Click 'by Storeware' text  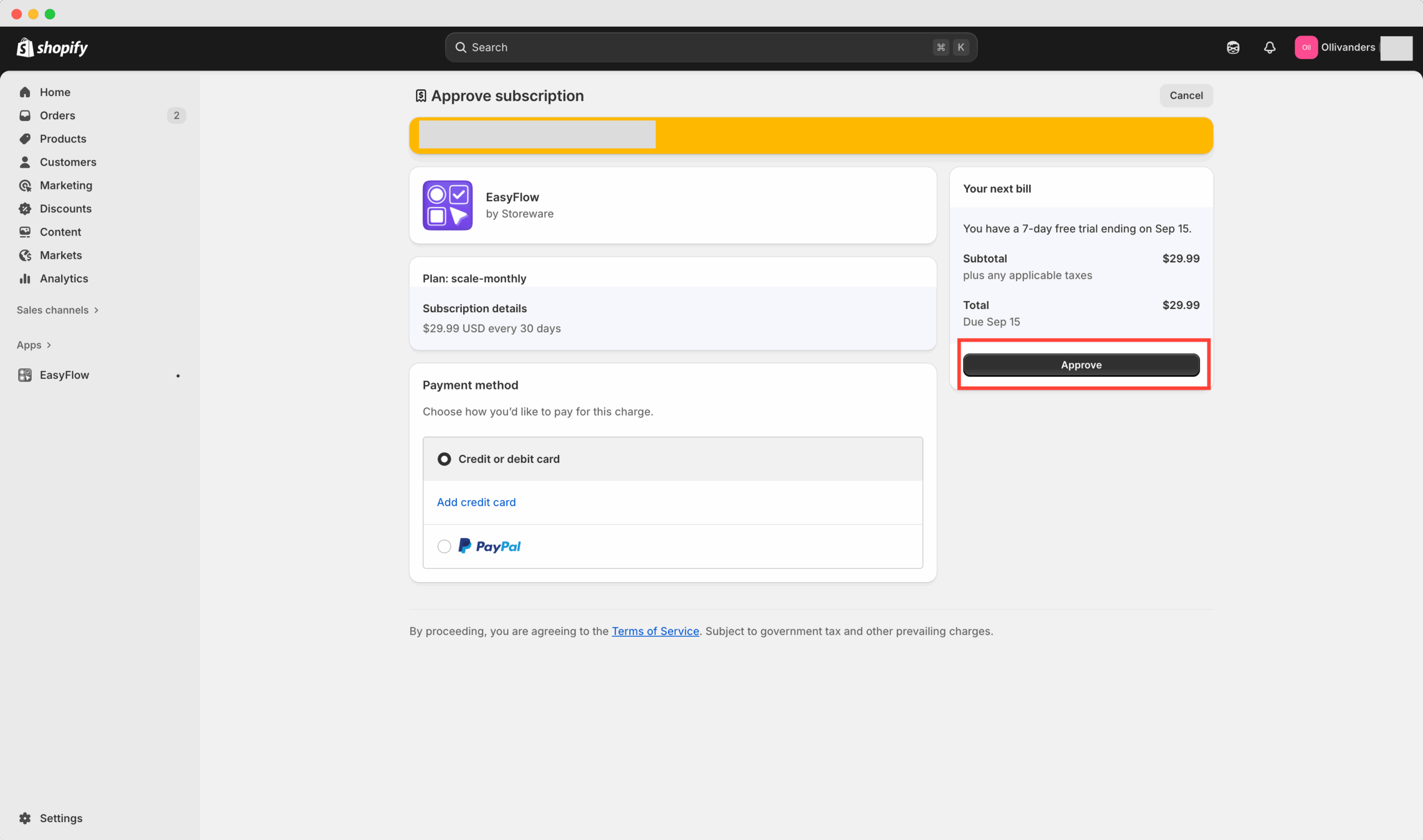(x=519, y=214)
